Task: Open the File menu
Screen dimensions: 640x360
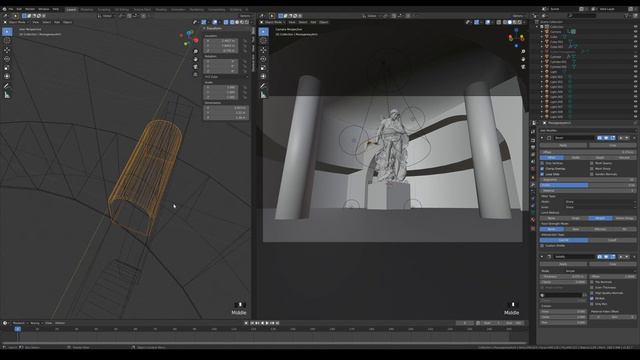Action: tap(11, 9)
